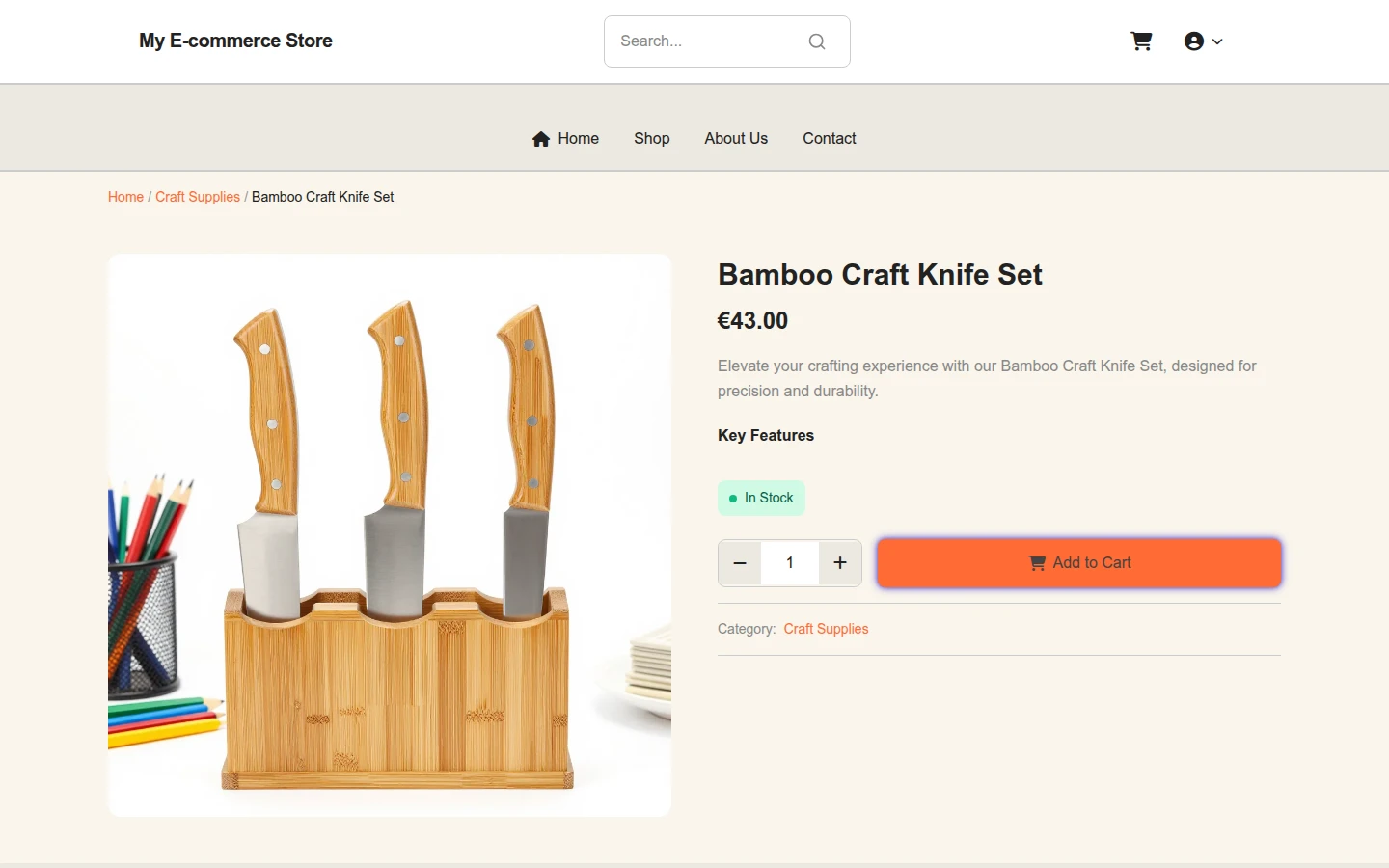Click the search magnifier icon

pyautogui.click(x=817, y=41)
